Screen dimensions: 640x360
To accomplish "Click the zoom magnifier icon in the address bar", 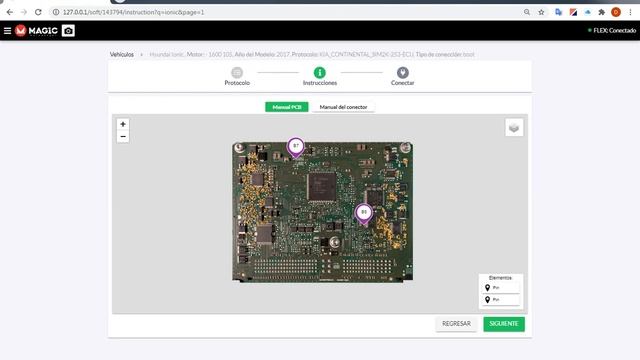I will click(527, 12).
